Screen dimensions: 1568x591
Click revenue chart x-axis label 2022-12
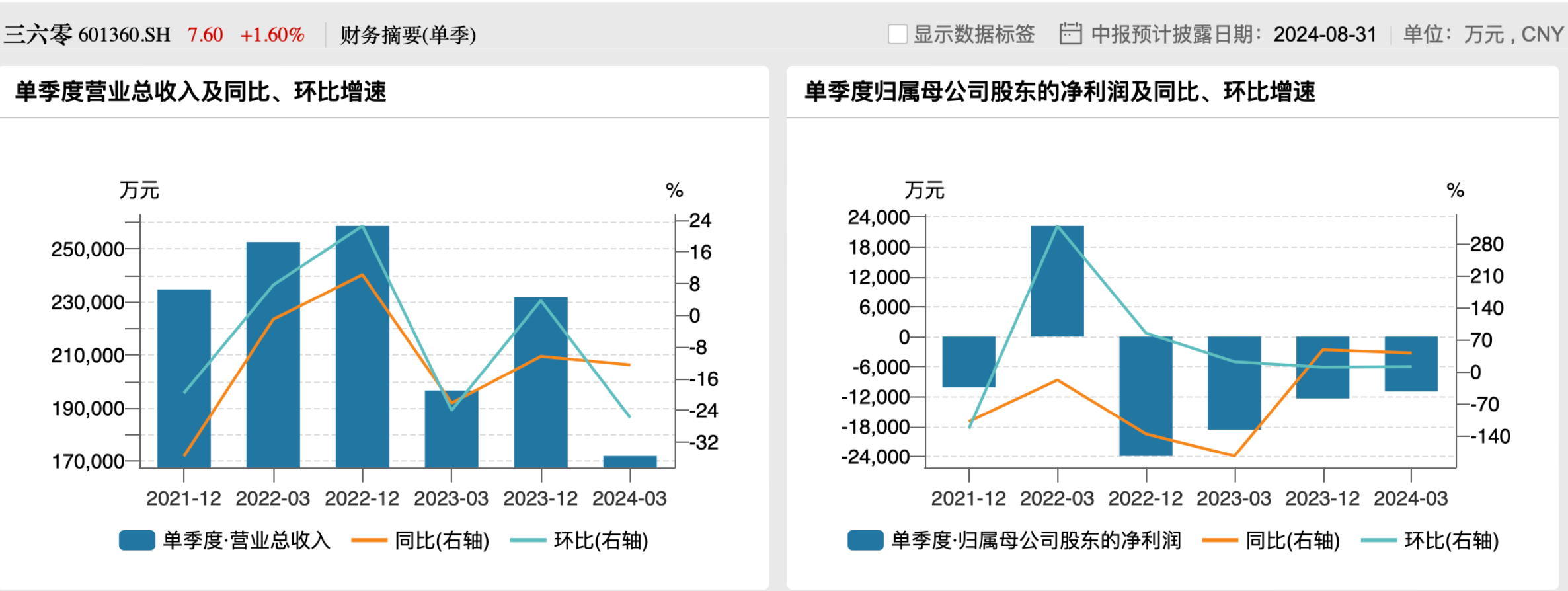(362, 498)
